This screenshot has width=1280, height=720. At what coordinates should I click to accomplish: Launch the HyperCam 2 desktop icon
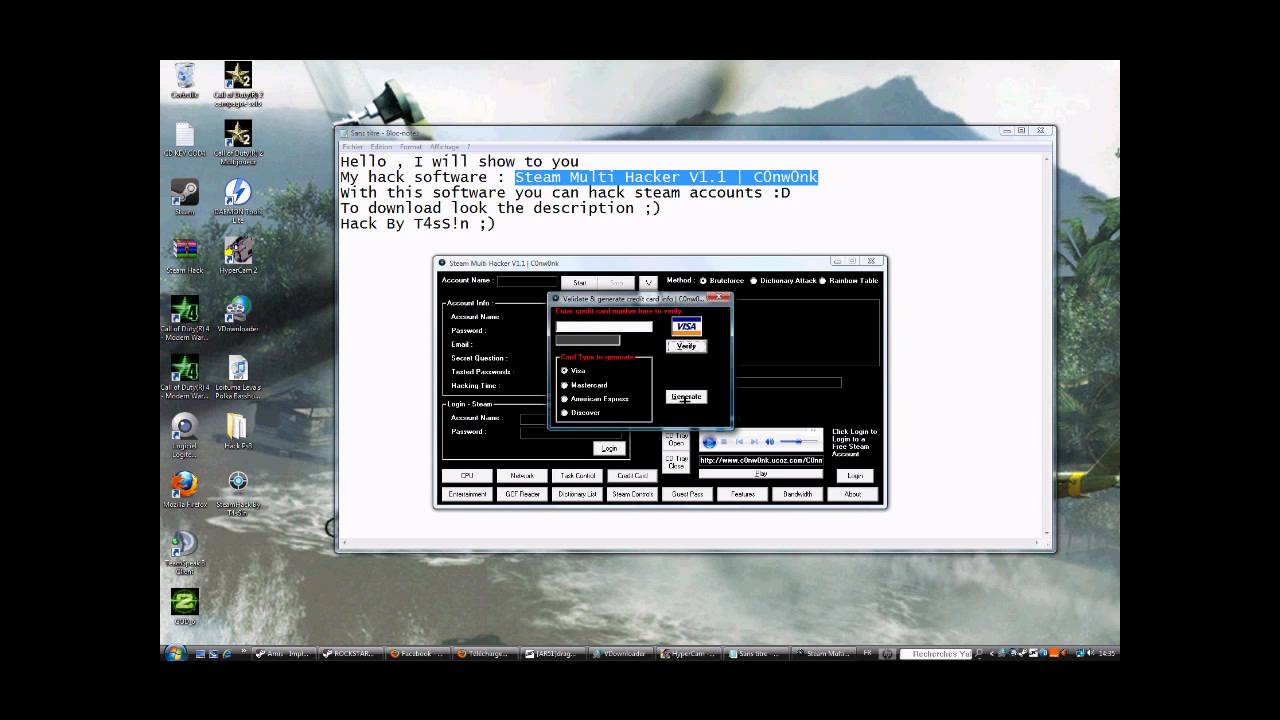click(237, 255)
